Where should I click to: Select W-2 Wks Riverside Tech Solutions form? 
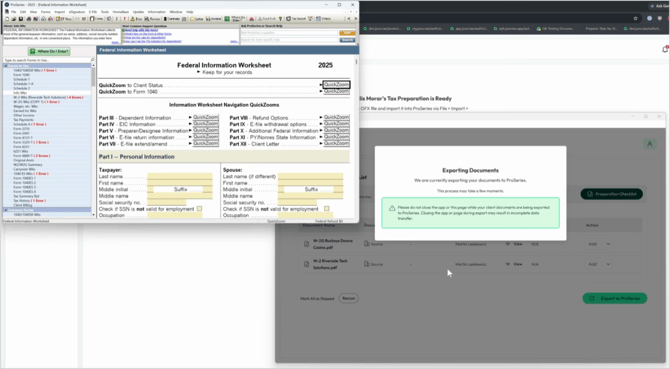pos(48,97)
